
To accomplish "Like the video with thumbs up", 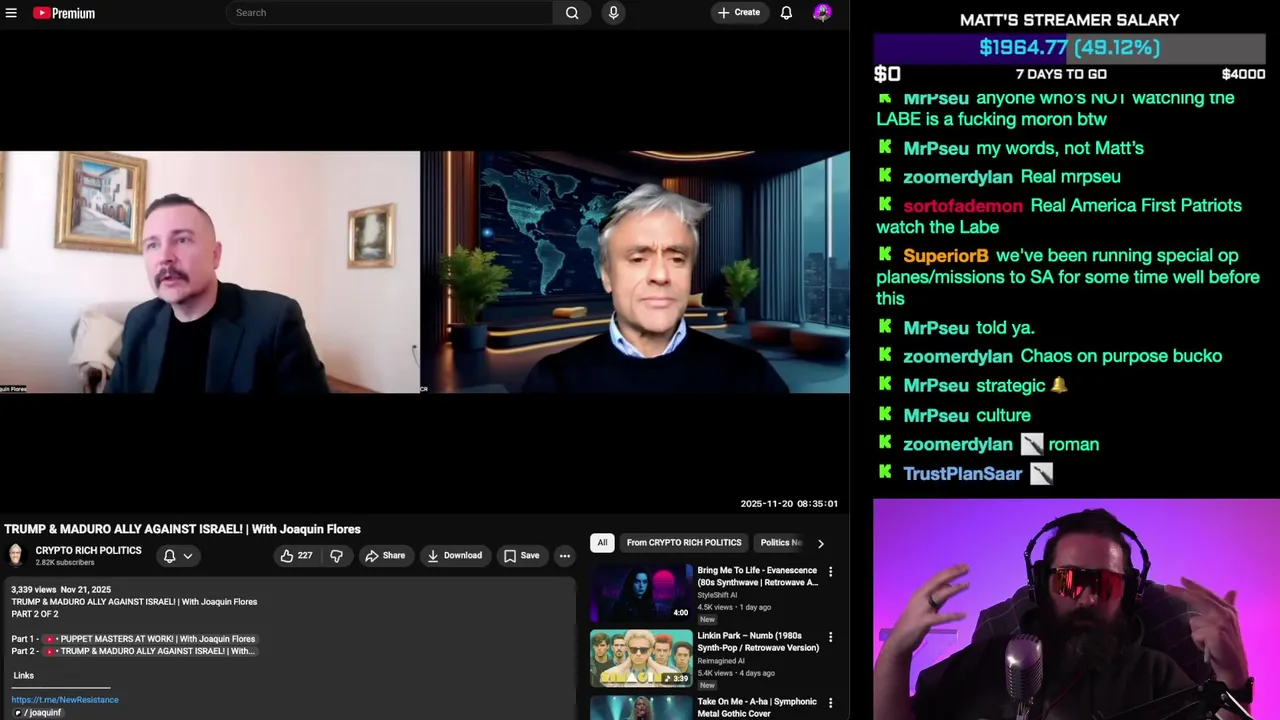I will 296,556.
